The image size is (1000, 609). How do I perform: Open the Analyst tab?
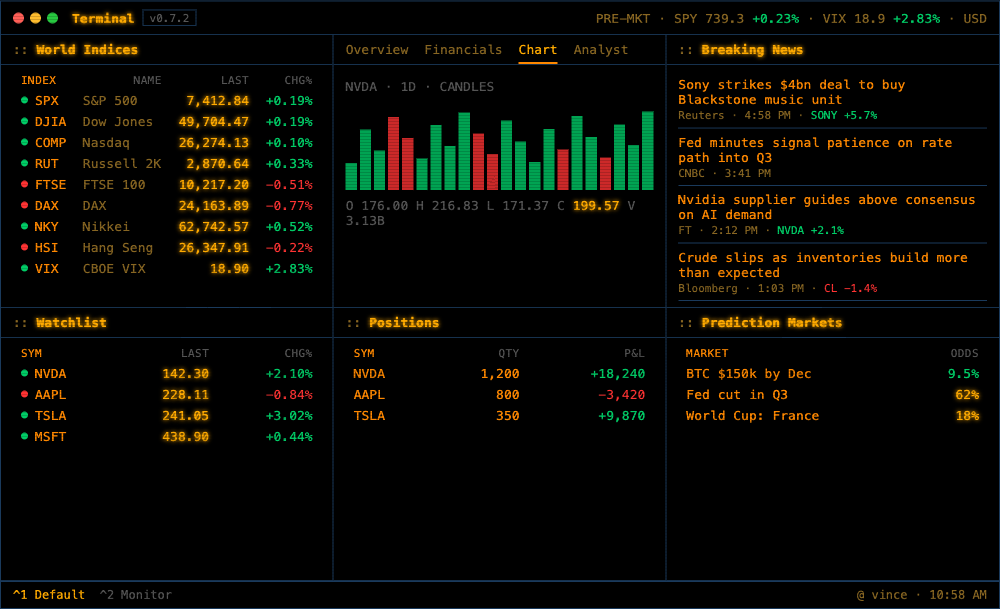(x=601, y=50)
